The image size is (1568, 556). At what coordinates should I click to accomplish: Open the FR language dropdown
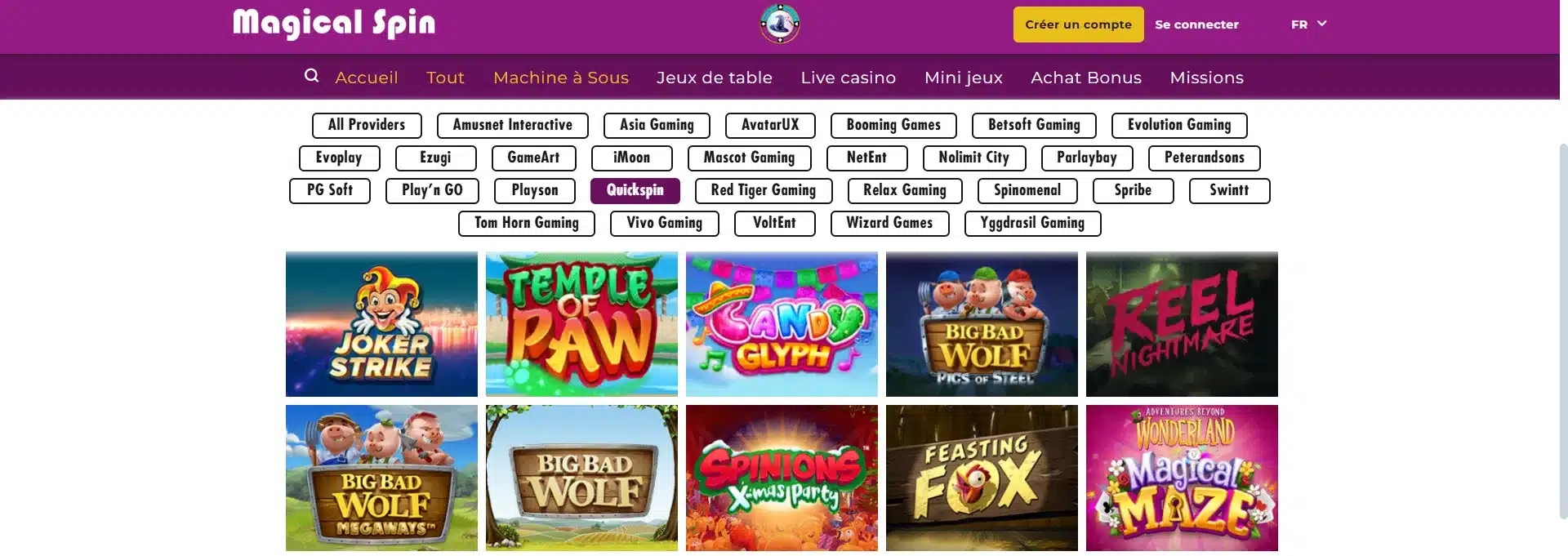point(1308,24)
